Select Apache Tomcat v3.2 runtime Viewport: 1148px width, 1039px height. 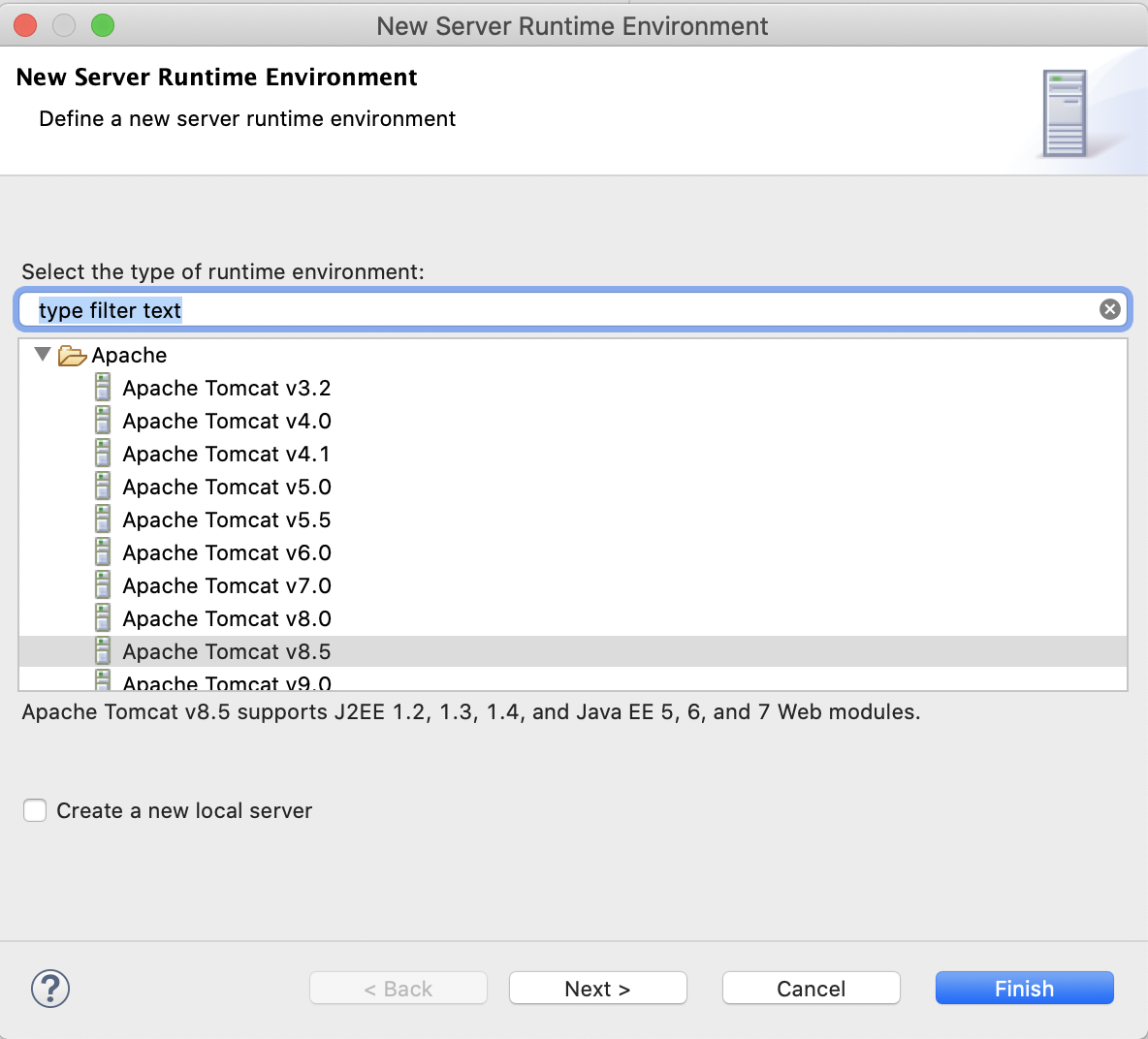pos(226,388)
